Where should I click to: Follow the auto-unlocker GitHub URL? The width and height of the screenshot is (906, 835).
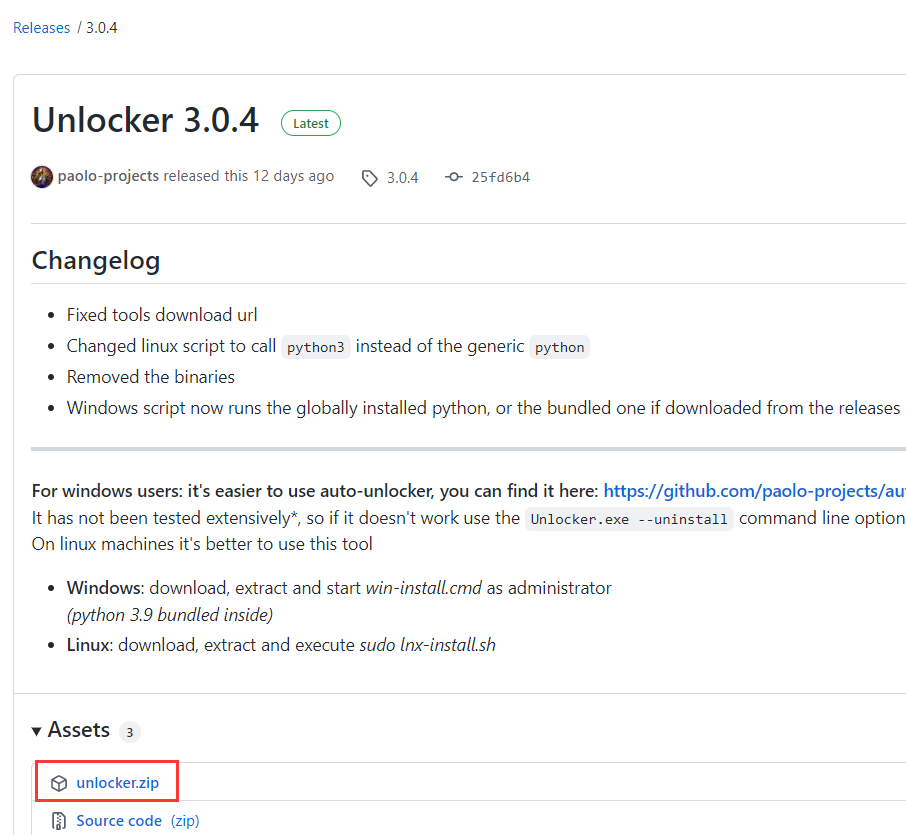754,491
